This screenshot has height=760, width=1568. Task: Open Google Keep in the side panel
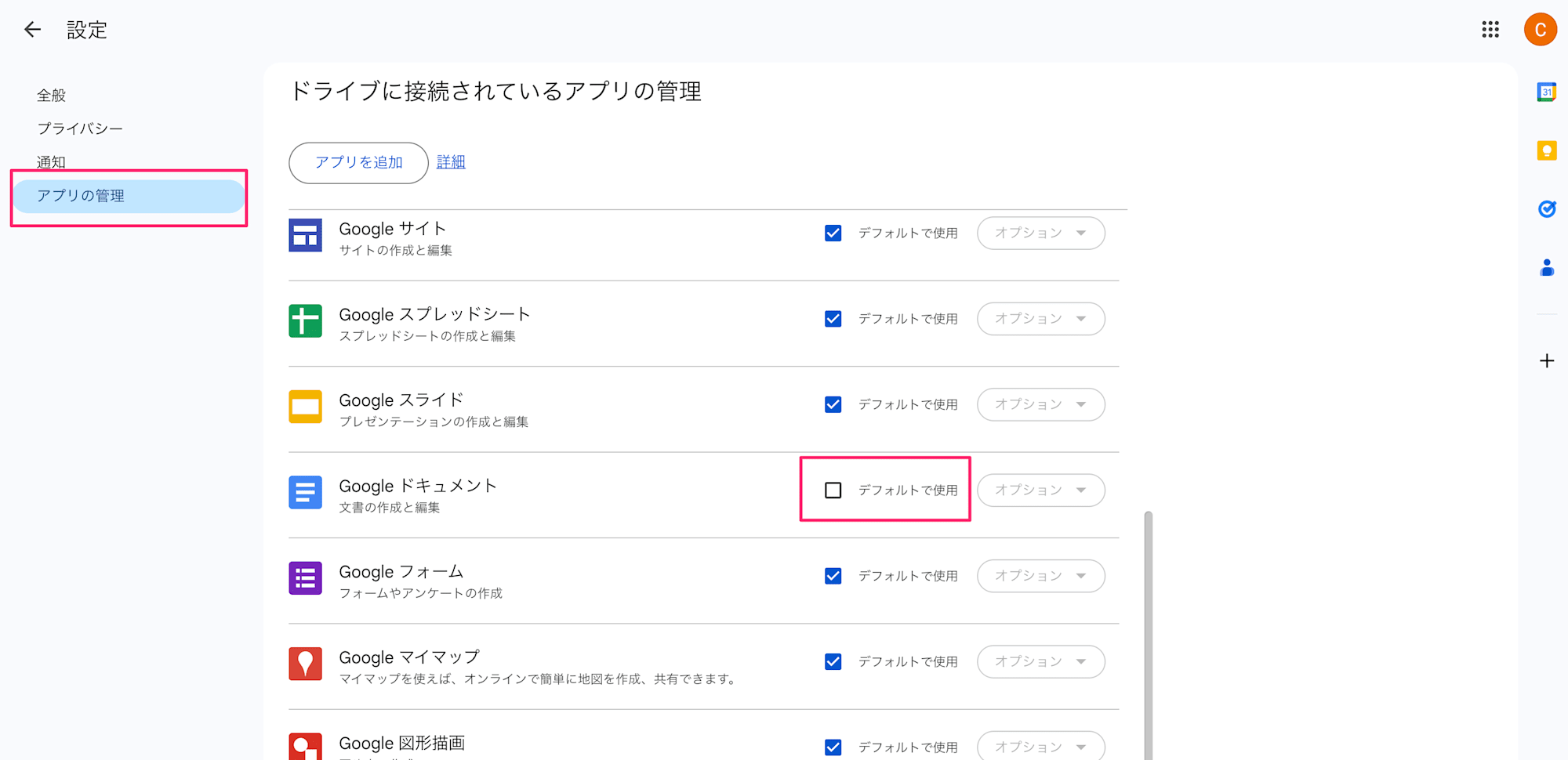click(1546, 150)
